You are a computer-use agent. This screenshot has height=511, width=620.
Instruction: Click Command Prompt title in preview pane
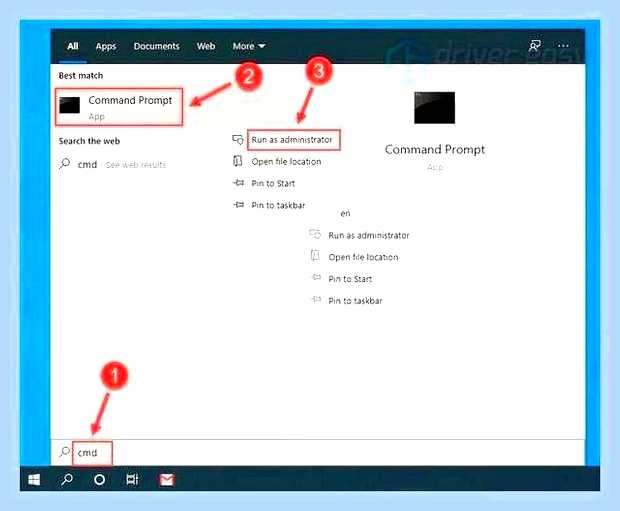pyautogui.click(x=435, y=150)
